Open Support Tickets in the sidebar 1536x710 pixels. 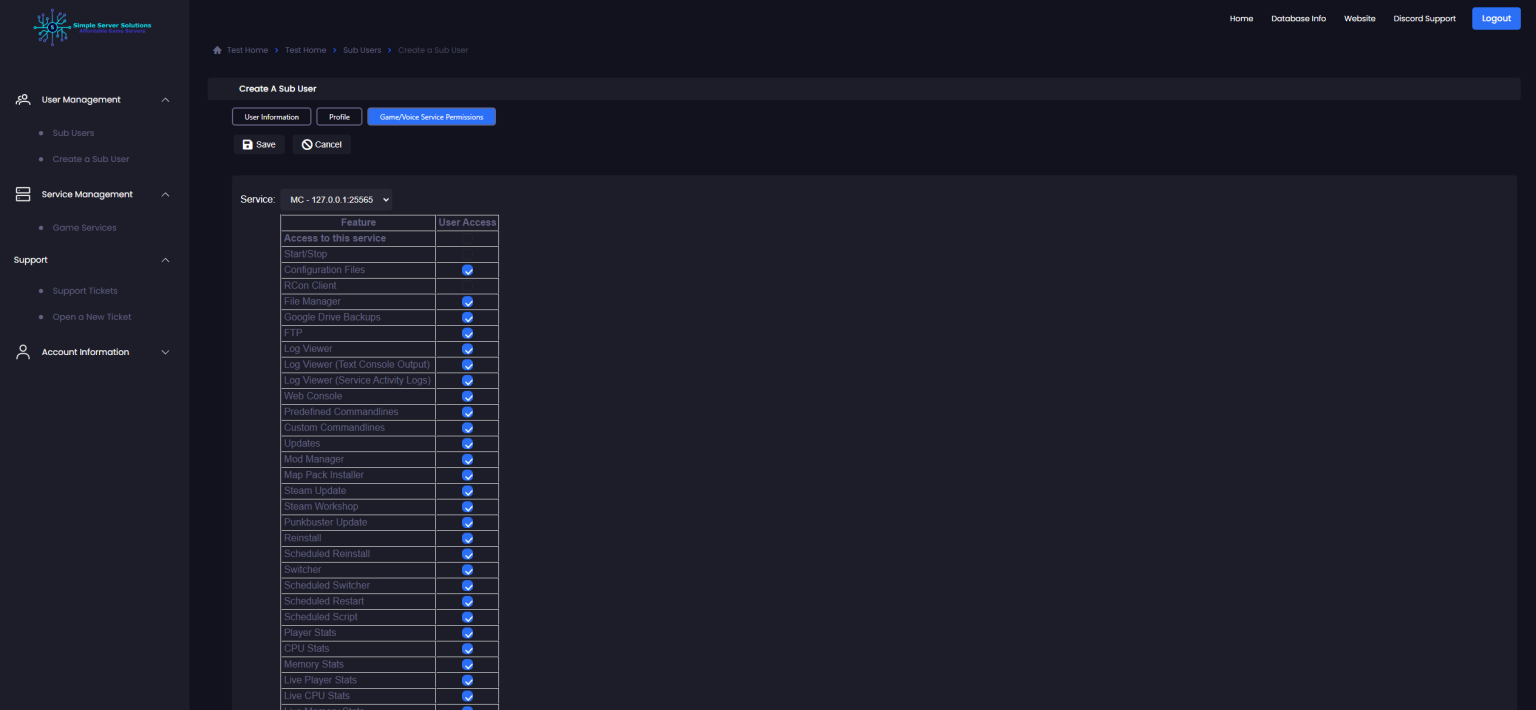(x=85, y=291)
